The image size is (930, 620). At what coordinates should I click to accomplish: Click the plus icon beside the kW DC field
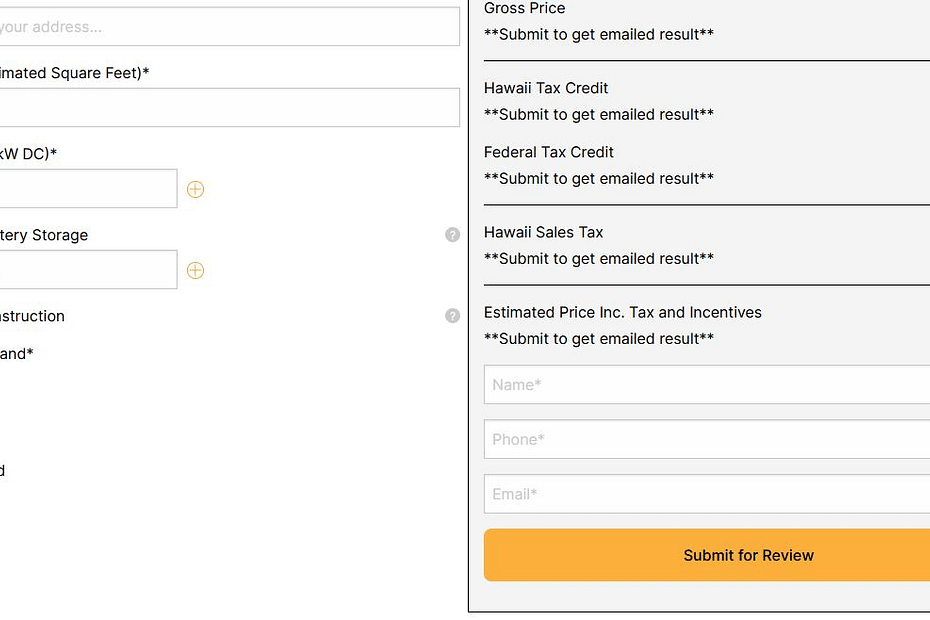[195, 189]
